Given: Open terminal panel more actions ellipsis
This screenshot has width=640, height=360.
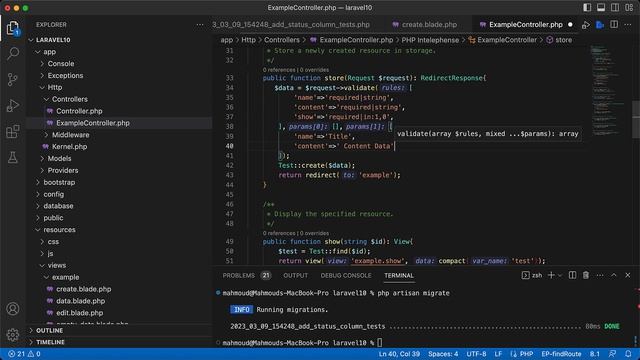Looking at the screenshot, I should (600, 276).
